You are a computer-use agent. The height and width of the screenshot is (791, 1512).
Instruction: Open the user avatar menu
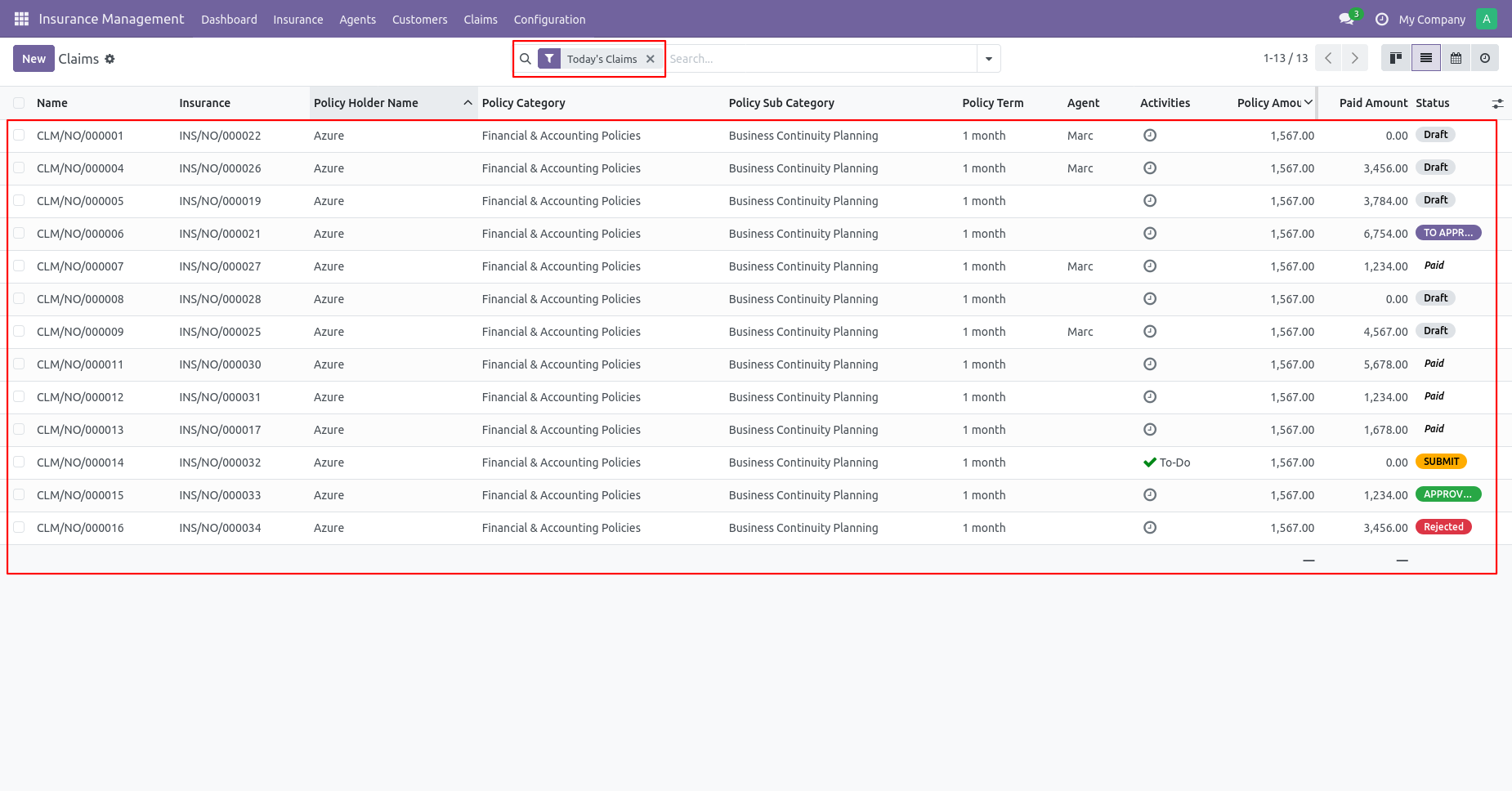pyautogui.click(x=1487, y=19)
